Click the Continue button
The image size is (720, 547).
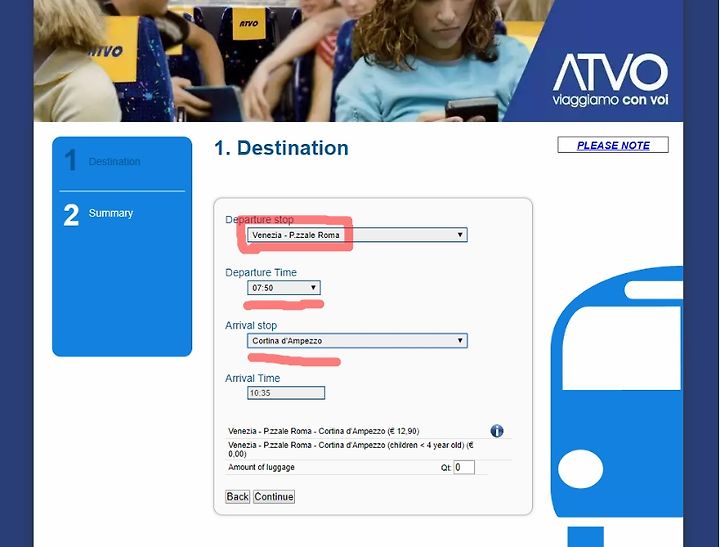(x=274, y=496)
